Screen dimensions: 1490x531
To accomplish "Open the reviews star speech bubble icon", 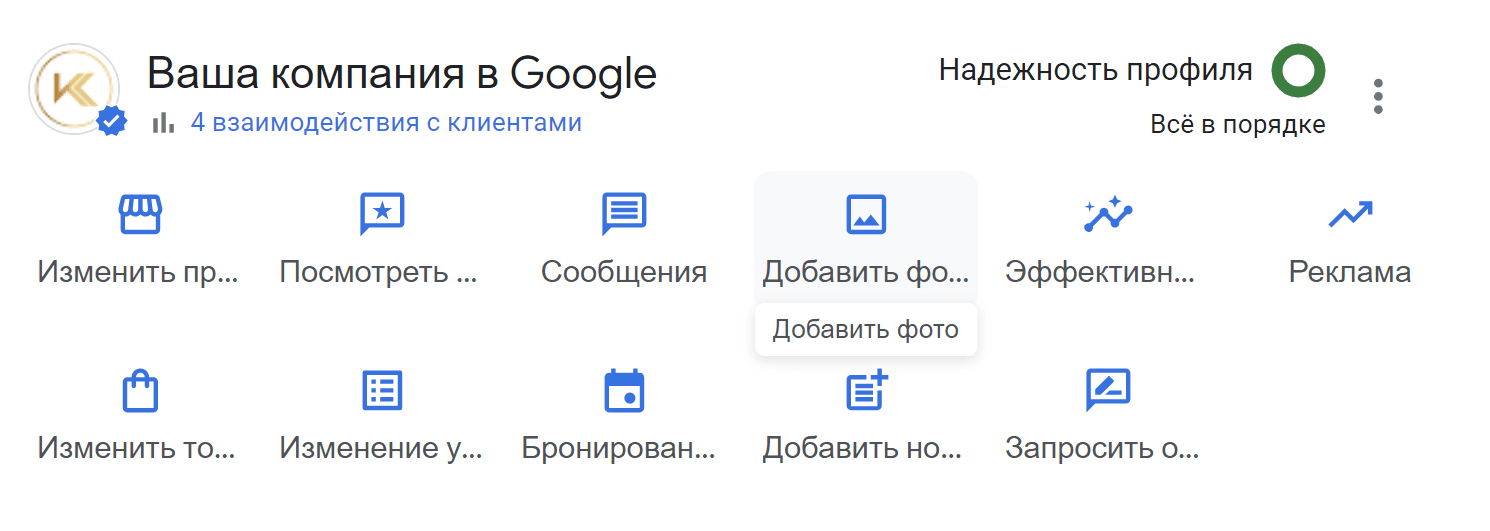I will [x=381, y=214].
